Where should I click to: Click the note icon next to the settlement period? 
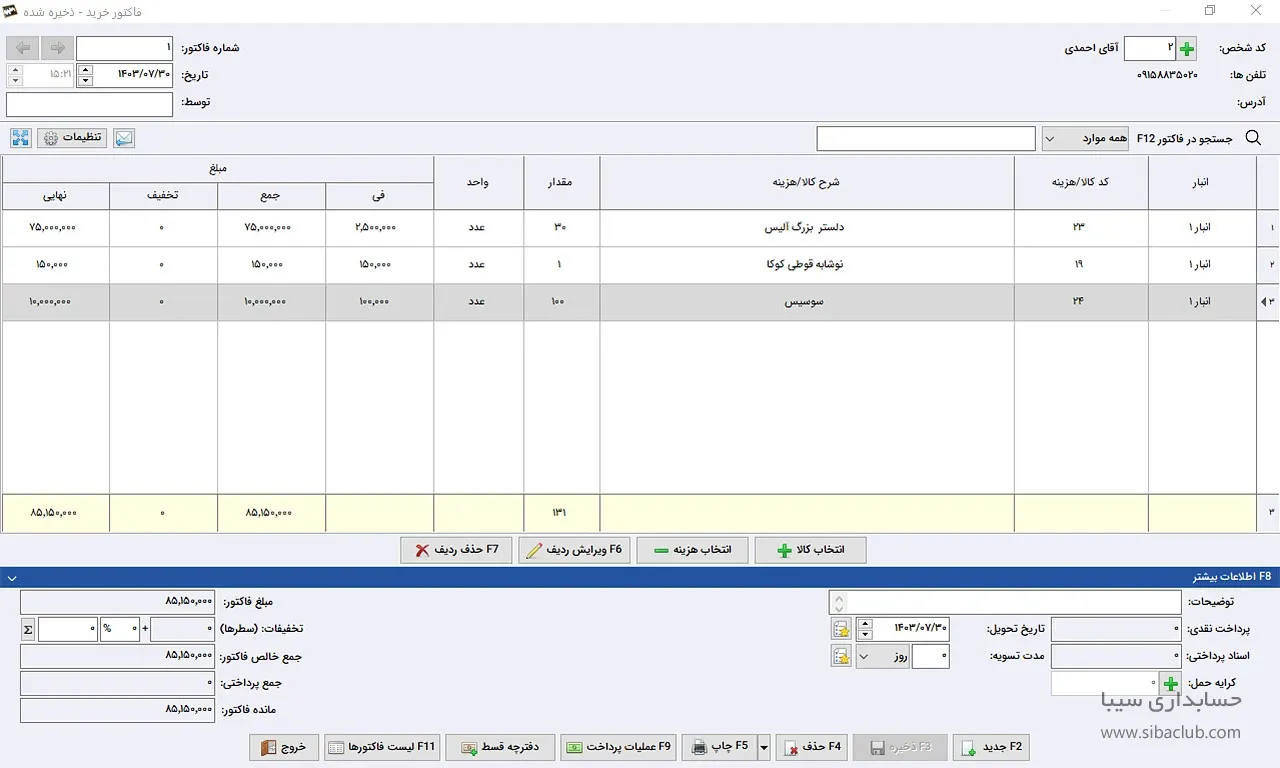click(841, 656)
